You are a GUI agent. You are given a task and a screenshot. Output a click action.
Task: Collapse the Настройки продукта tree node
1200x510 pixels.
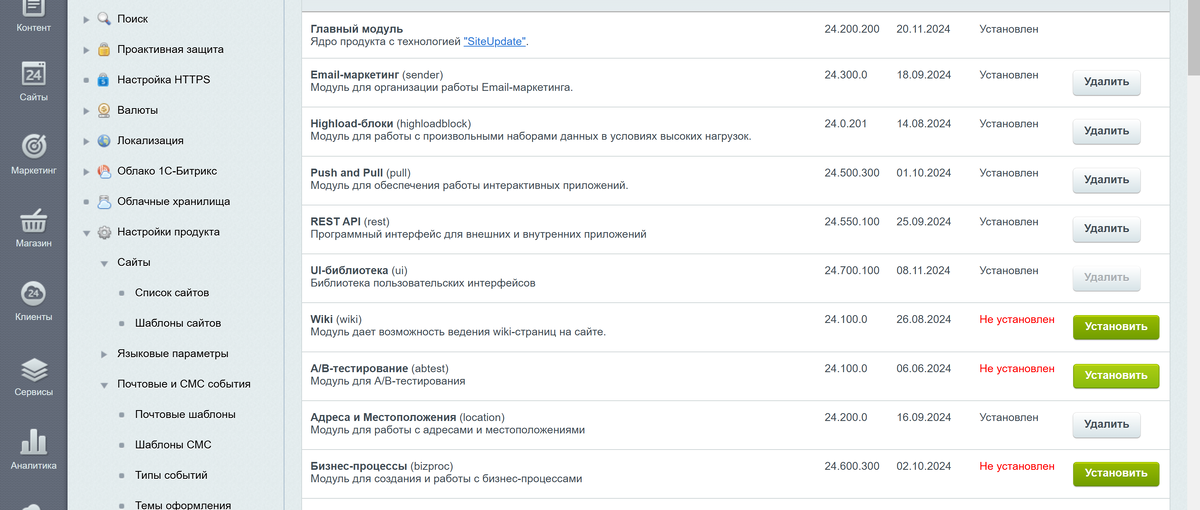point(87,232)
